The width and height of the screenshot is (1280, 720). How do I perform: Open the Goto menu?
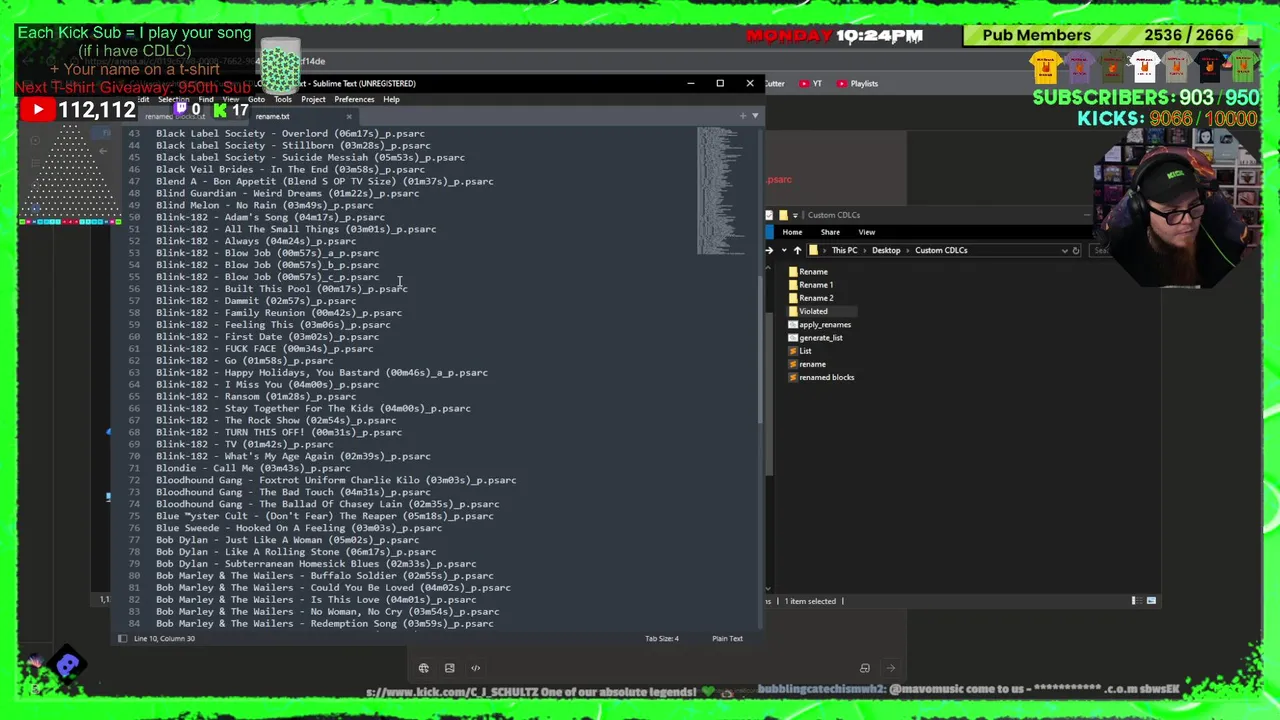tap(256, 99)
